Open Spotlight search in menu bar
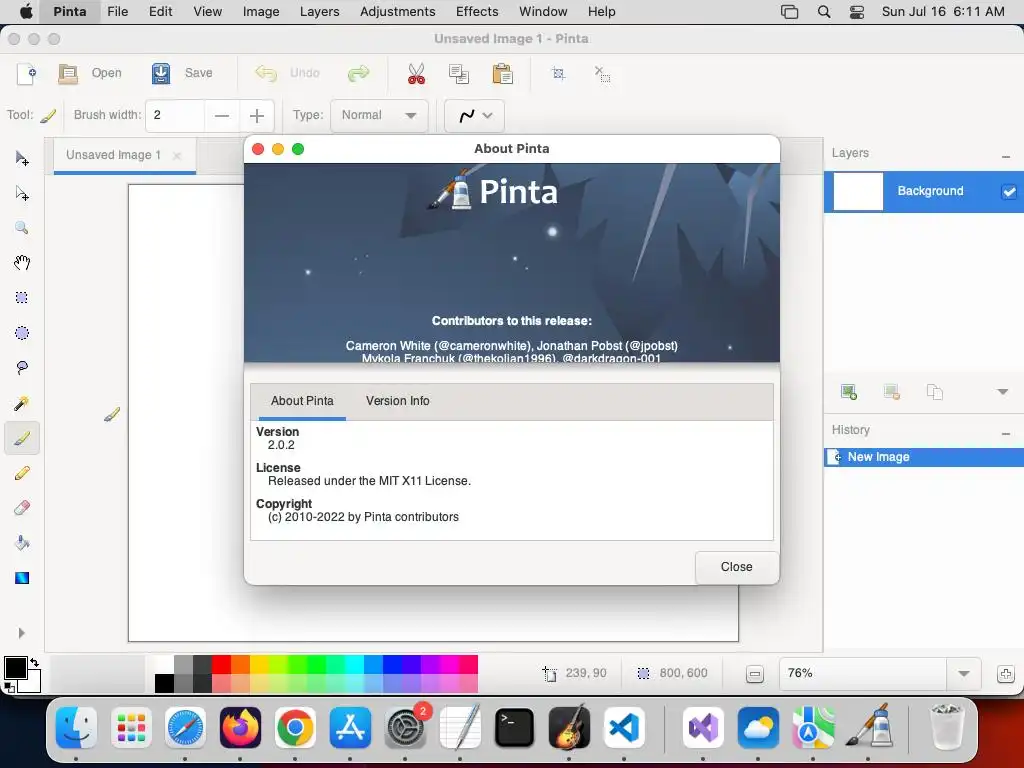Viewport: 1024px width, 768px height. tap(824, 12)
